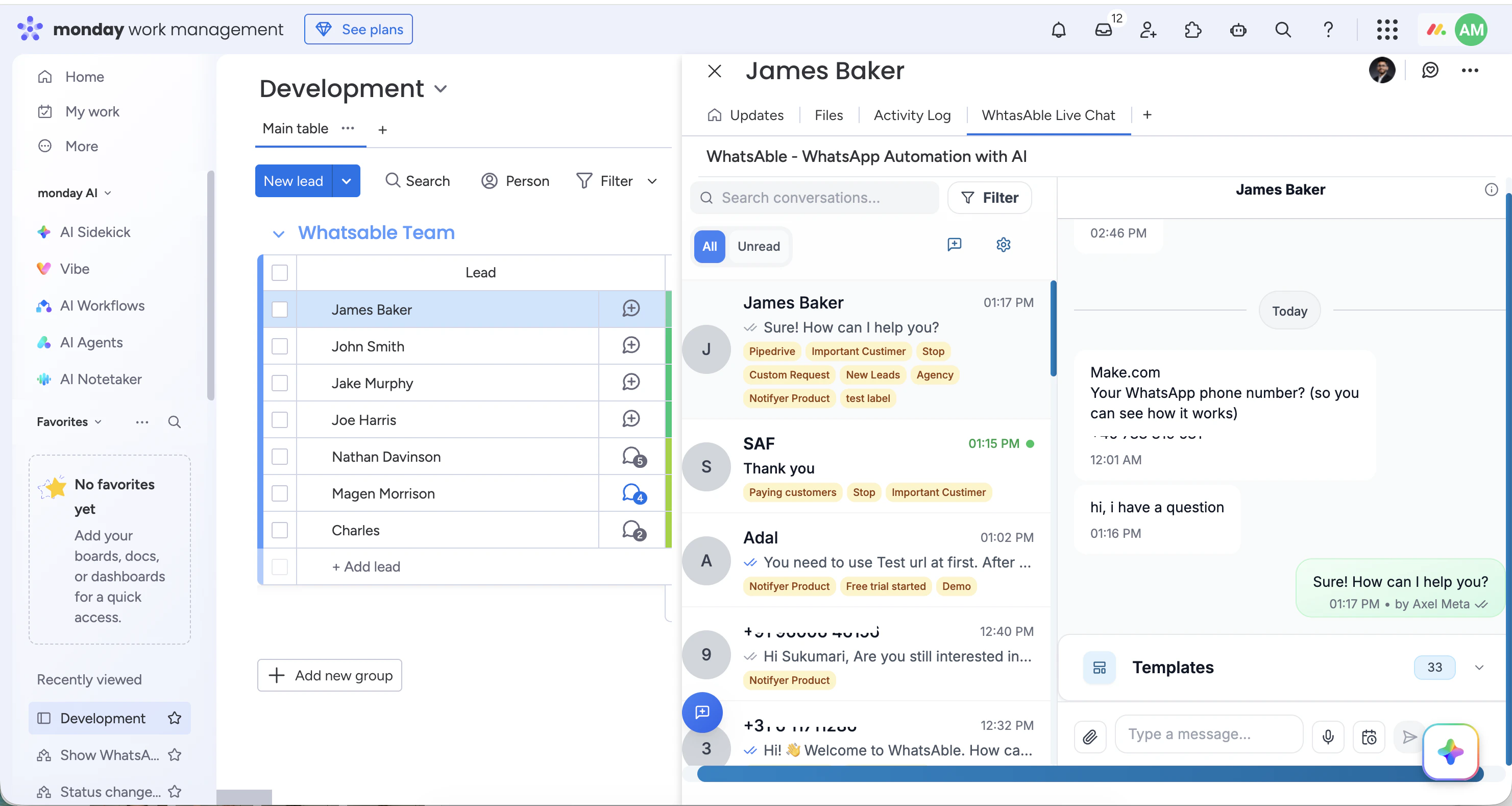Click the New lead button

click(x=293, y=181)
